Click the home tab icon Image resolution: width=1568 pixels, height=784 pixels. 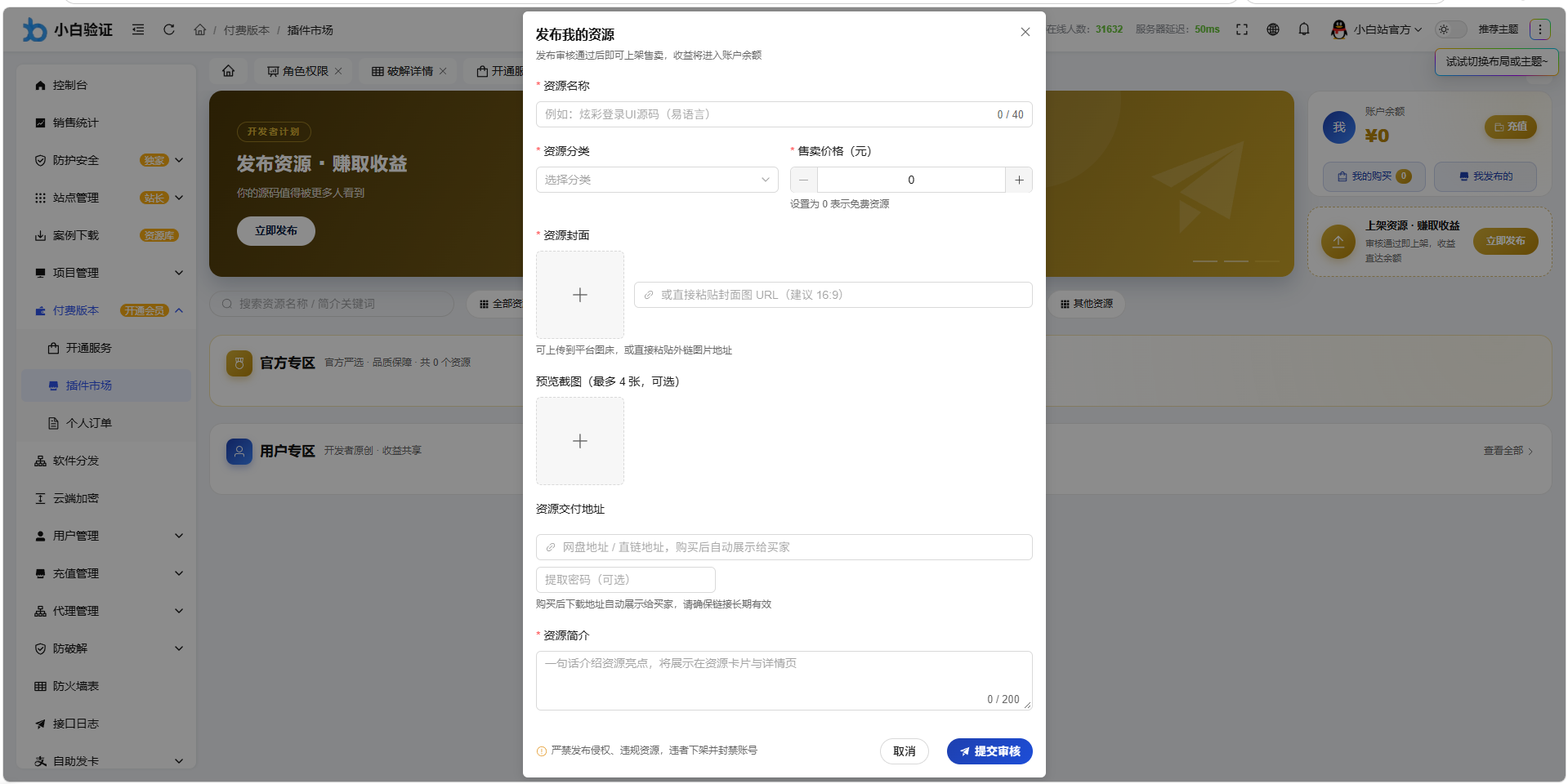229,71
